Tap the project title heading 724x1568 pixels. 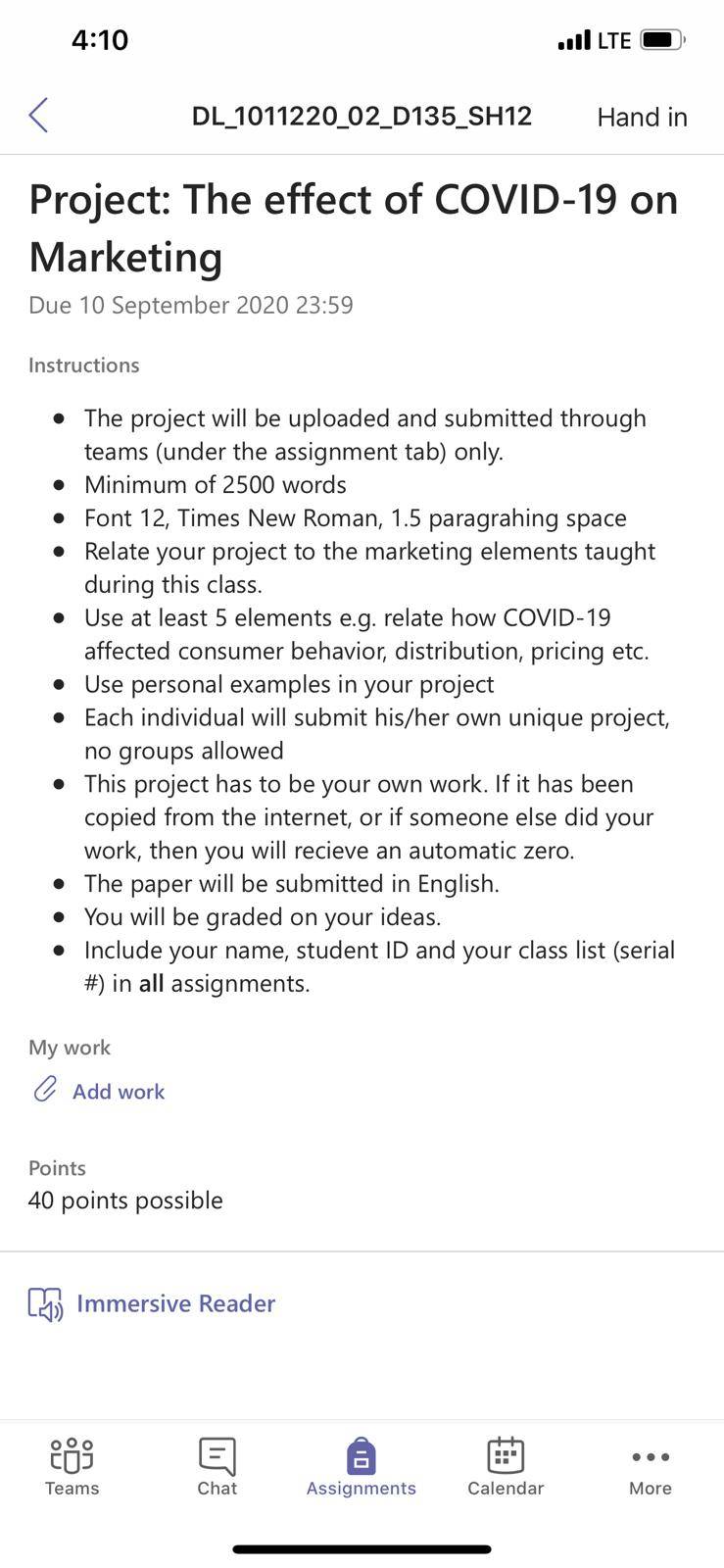click(354, 227)
